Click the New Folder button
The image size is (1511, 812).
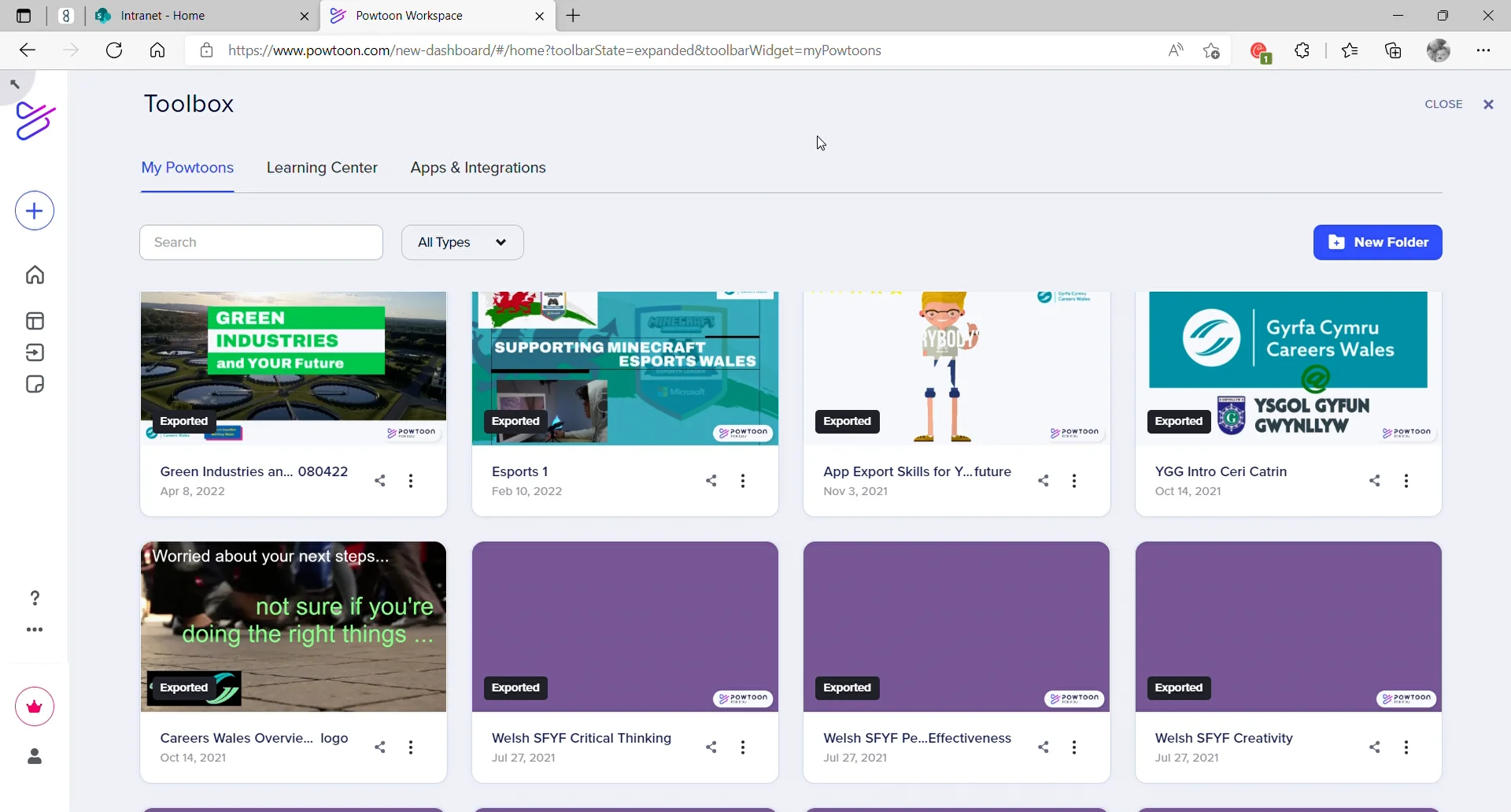pos(1377,242)
